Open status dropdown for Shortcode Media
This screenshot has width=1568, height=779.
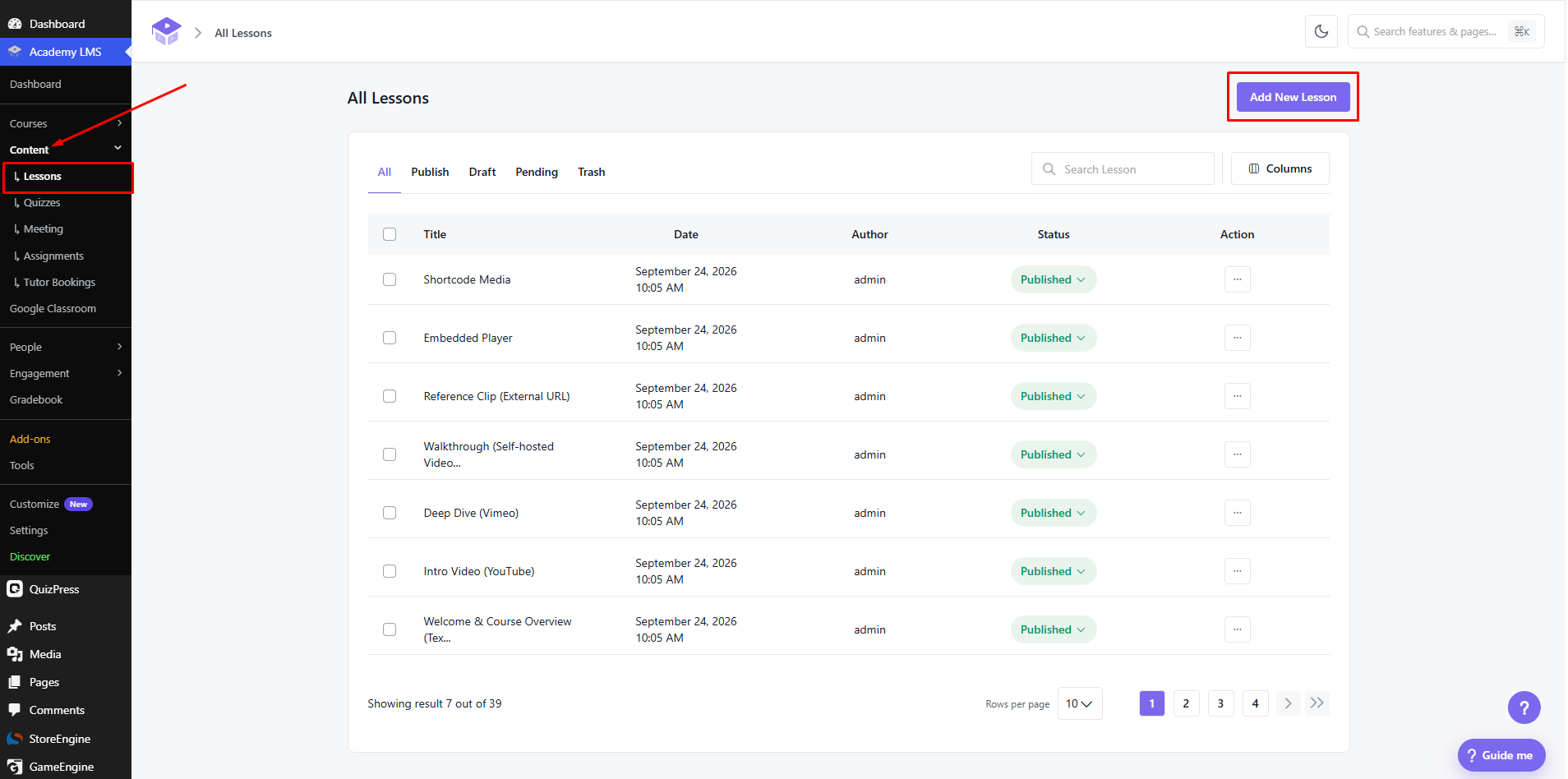pyautogui.click(x=1053, y=279)
